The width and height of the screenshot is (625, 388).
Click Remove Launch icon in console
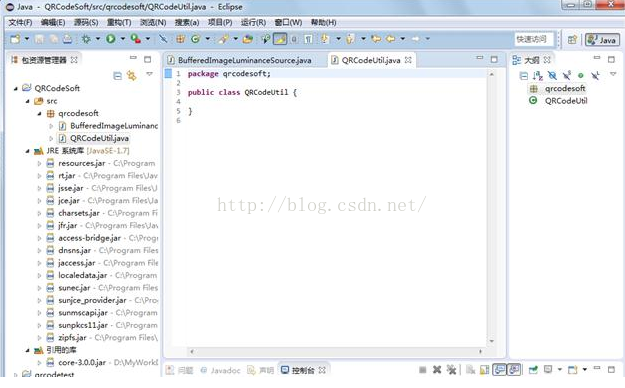click(437, 370)
